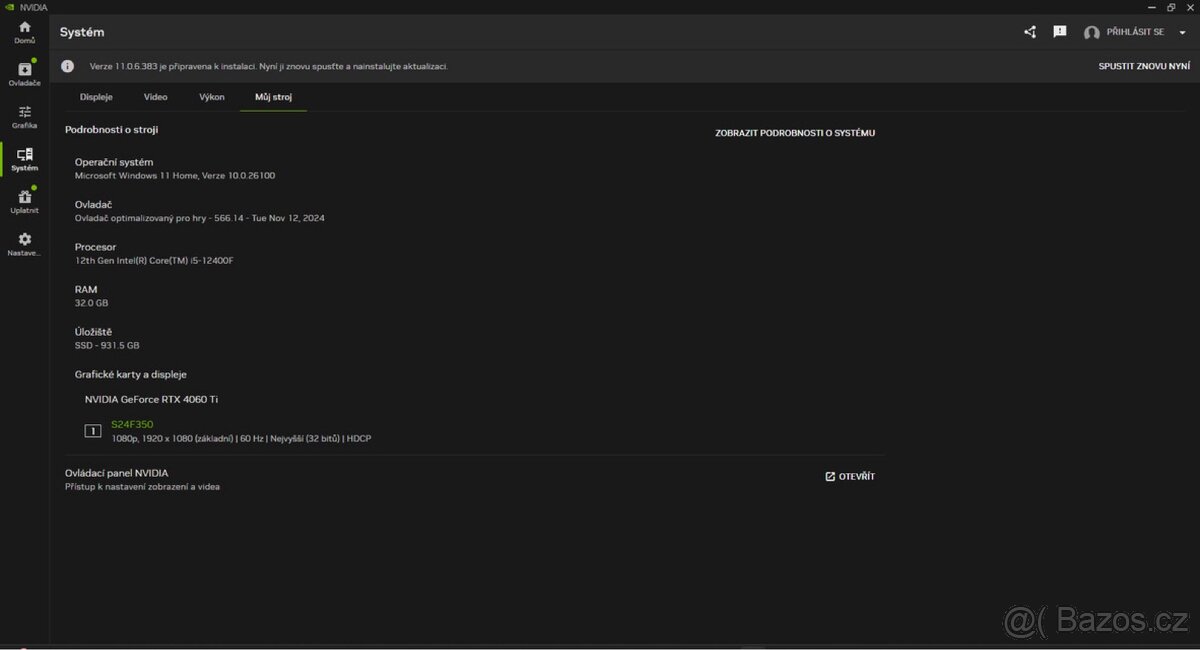Select the Můj stroj tab
Image resolution: width=1200 pixels, height=650 pixels.
tap(273, 97)
